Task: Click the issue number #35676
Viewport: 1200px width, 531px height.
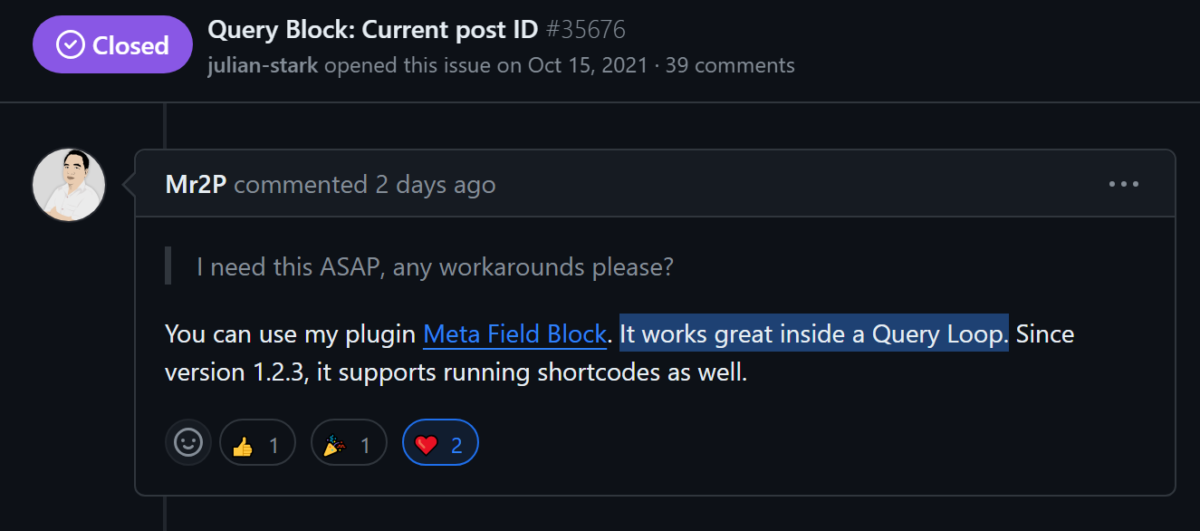Action: pos(586,29)
